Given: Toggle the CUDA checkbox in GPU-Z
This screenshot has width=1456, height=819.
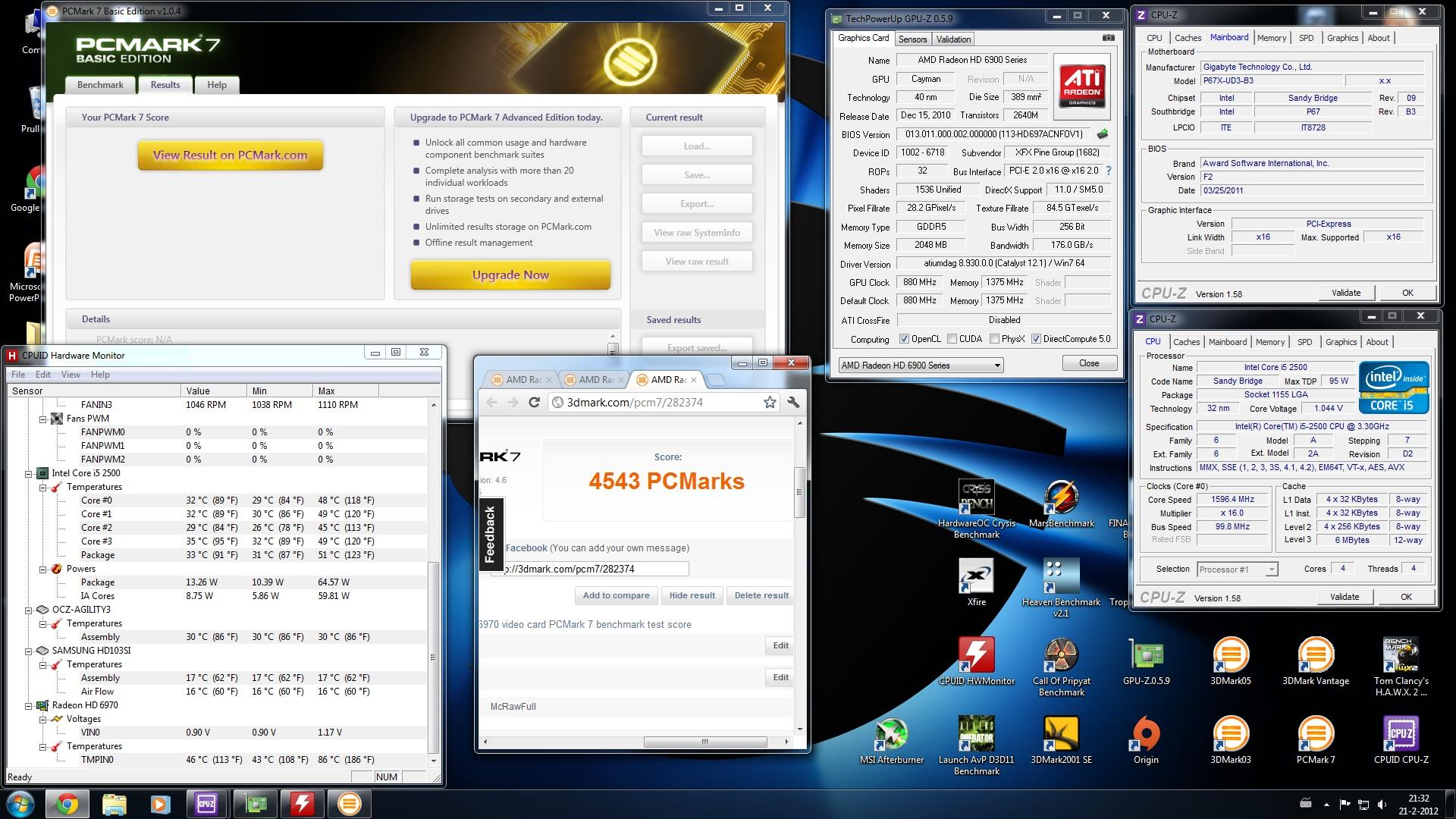Looking at the screenshot, I should click(x=951, y=339).
